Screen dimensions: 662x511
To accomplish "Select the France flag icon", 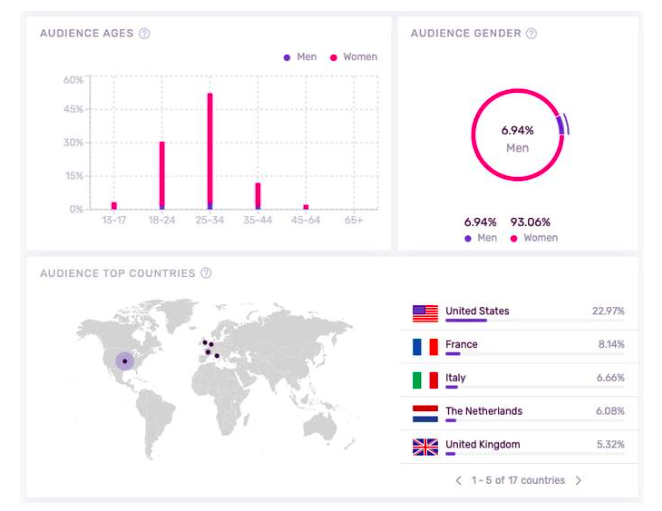I will [425, 347].
